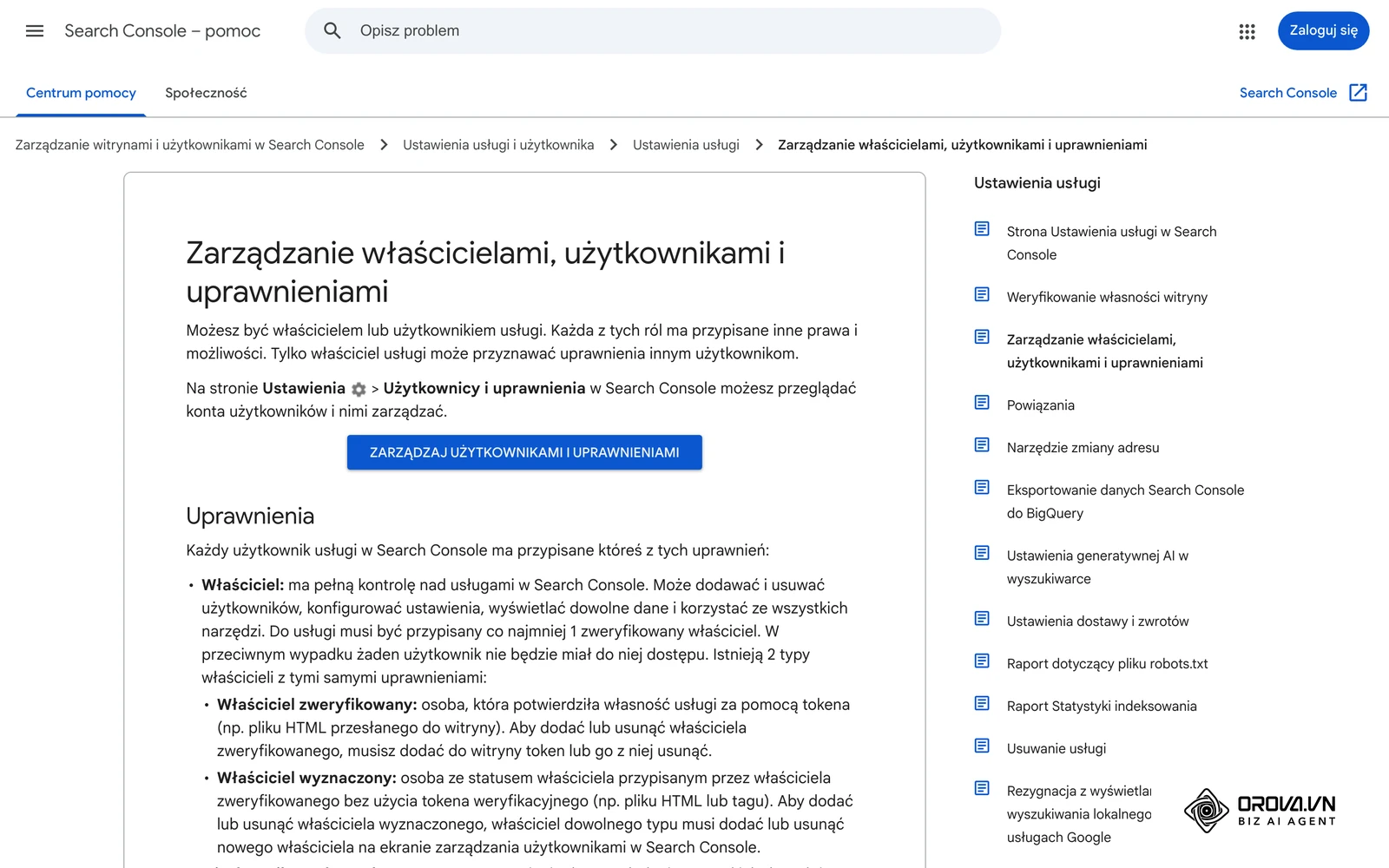This screenshot has height=868, width=1389.
Task: Click the Opisz problem search field
Action: 653,31
